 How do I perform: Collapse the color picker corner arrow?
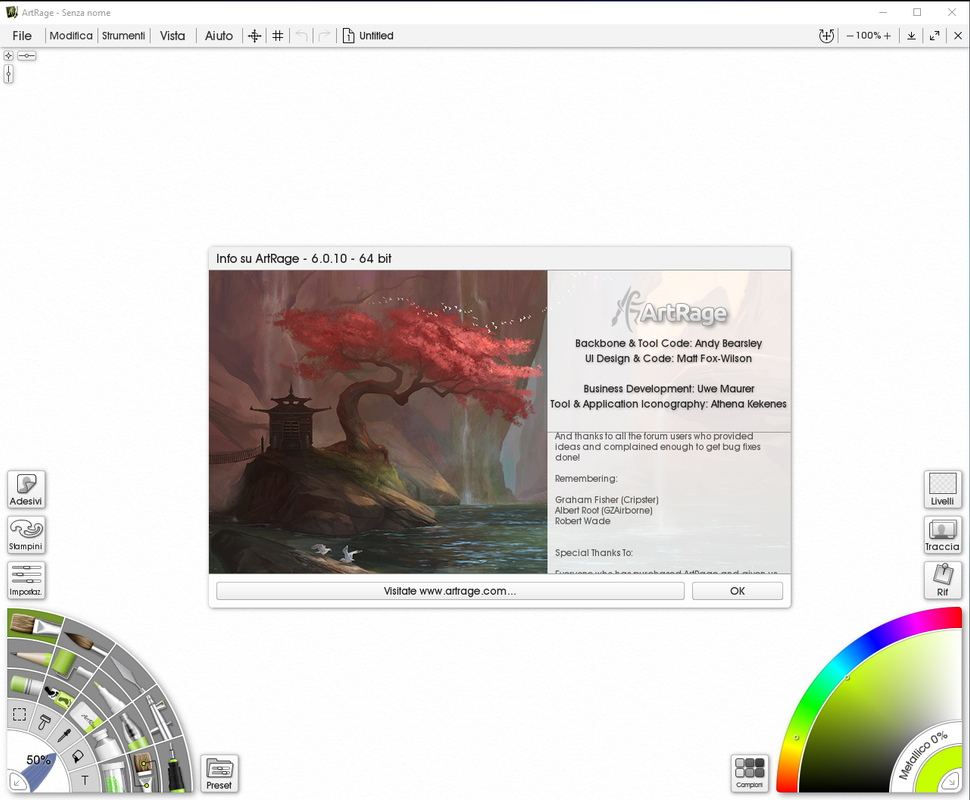[x=949, y=782]
